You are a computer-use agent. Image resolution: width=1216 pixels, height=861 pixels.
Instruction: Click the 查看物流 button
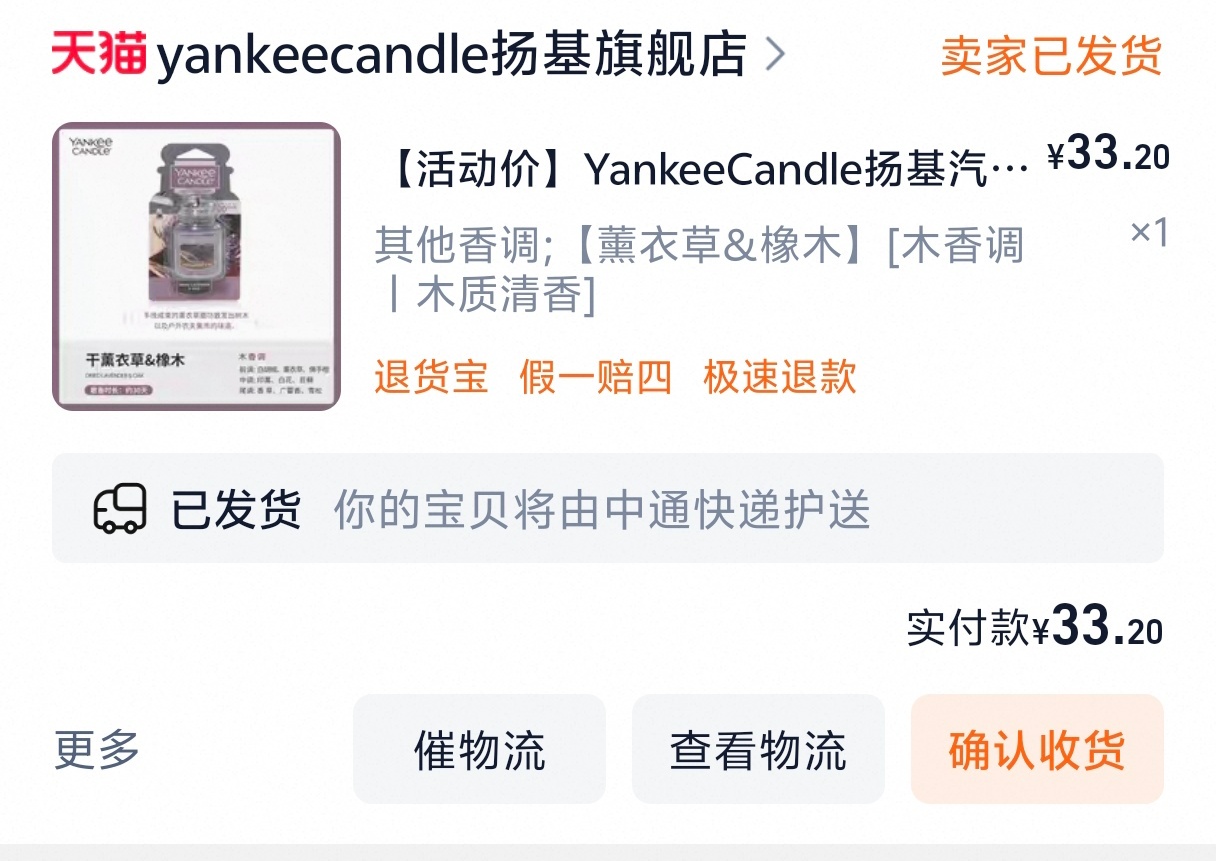click(758, 749)
